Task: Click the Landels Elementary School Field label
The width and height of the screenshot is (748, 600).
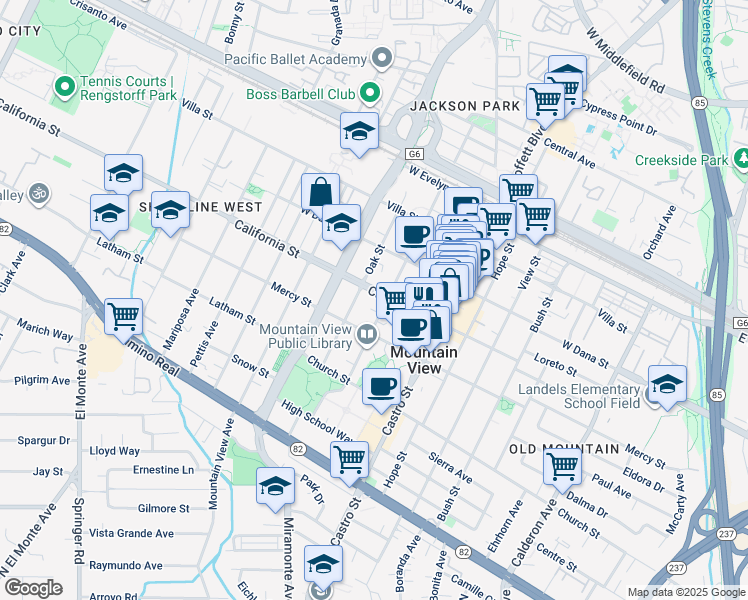Action: pyautogui.click(x=579, y=396)
